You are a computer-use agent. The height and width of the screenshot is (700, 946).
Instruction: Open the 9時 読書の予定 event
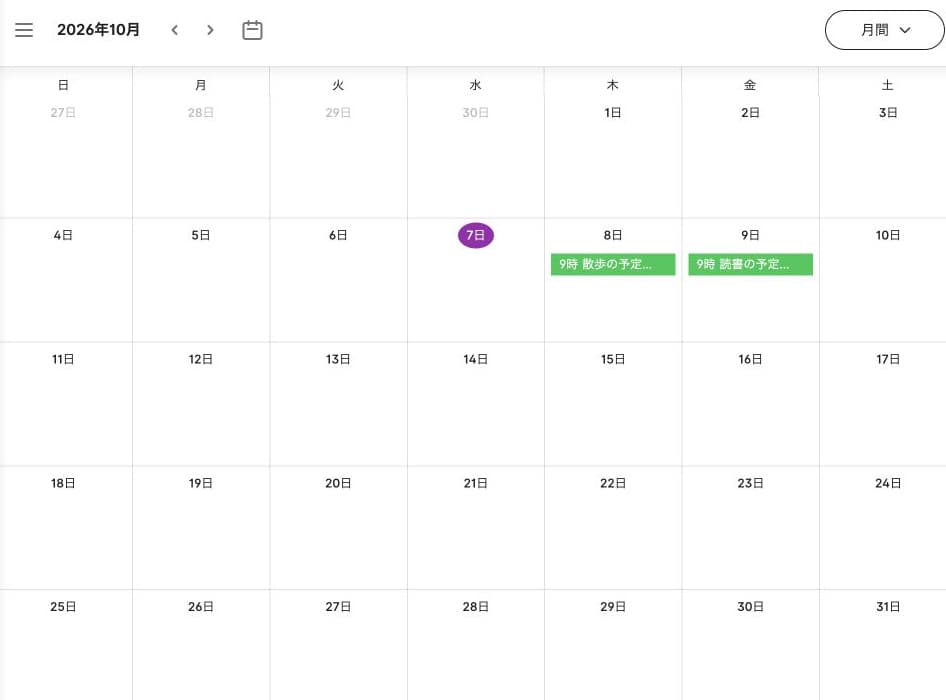click(x=751, y=264)
